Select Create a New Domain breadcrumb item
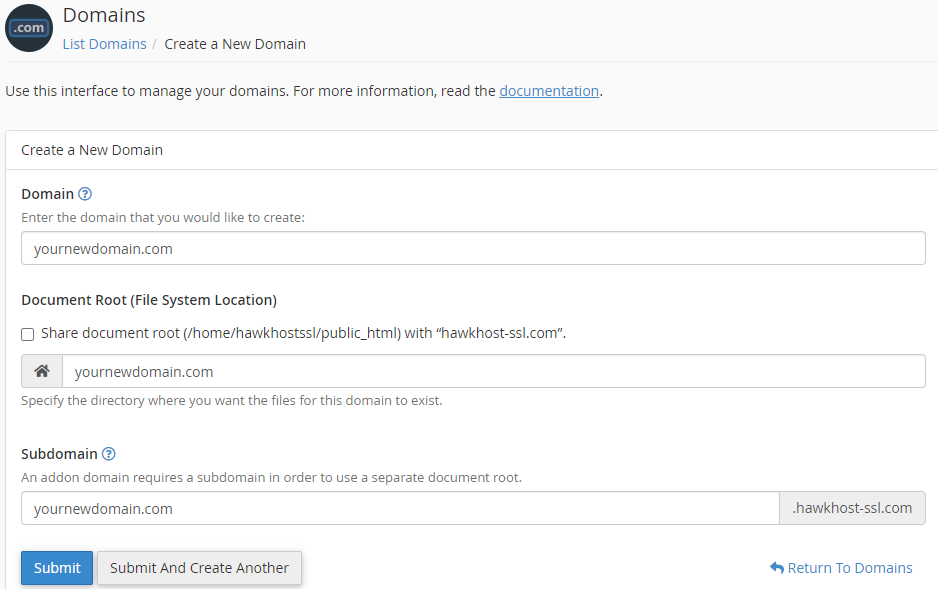The height and width of the screenshot is (589, 938). click(235, 44)
